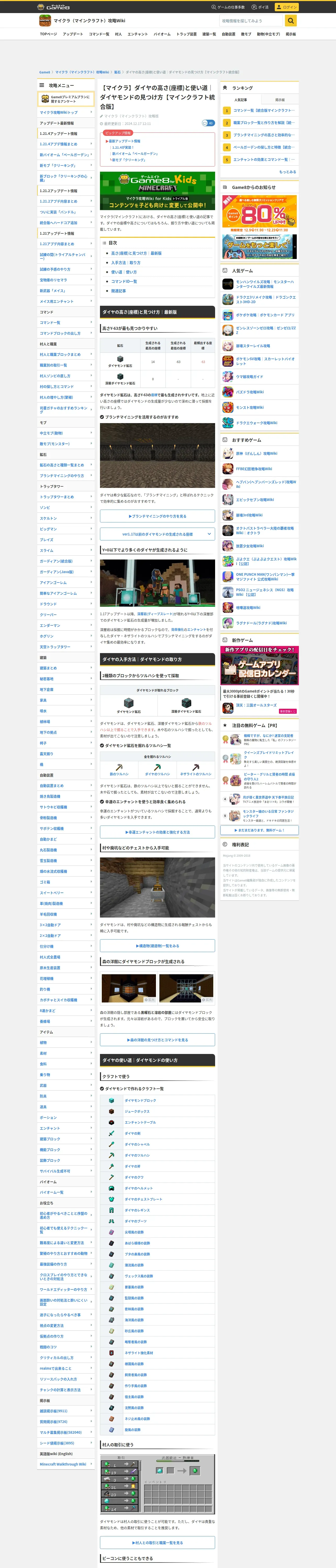Click まだまだあります、無料ゲーム！ button

(260, 830)
